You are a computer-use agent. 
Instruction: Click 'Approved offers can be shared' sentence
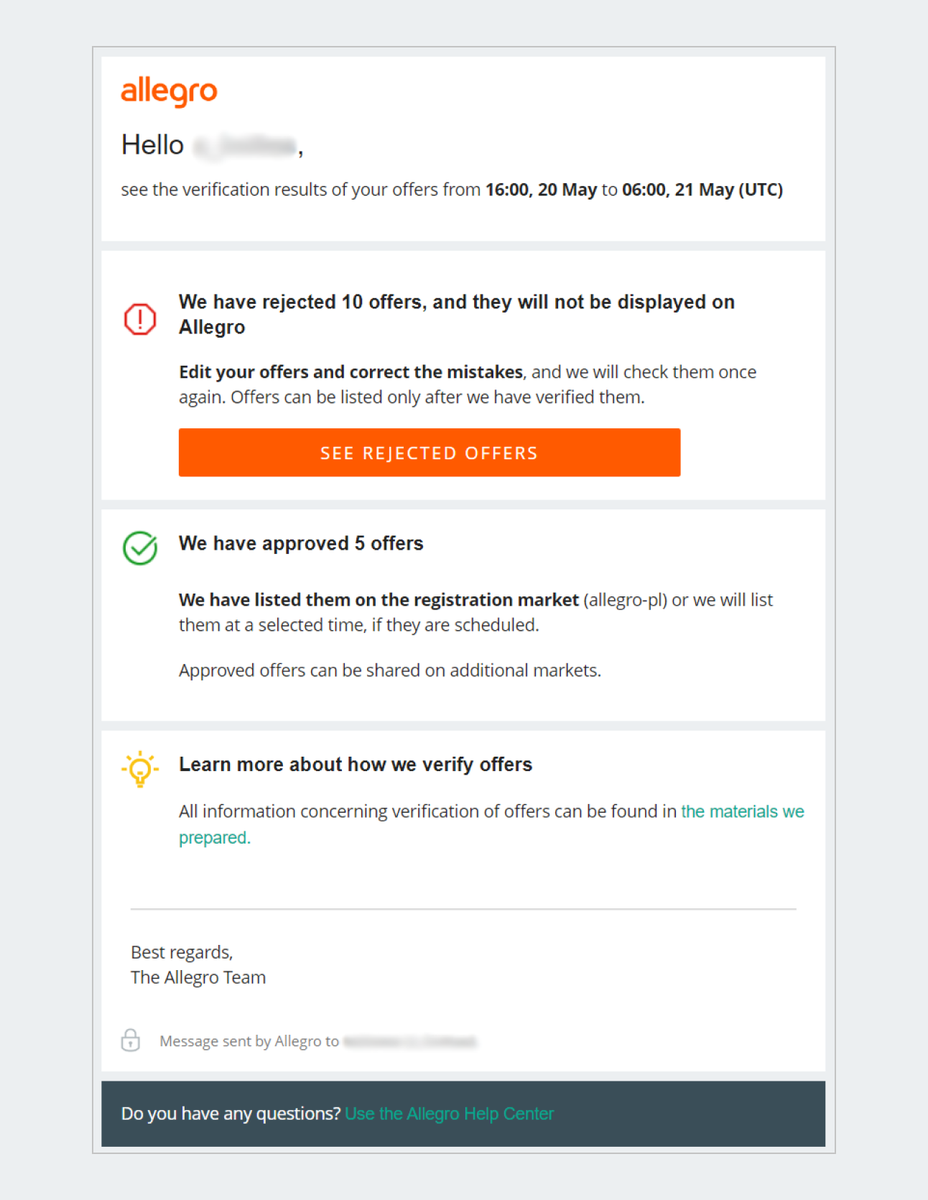click(390, 670)
